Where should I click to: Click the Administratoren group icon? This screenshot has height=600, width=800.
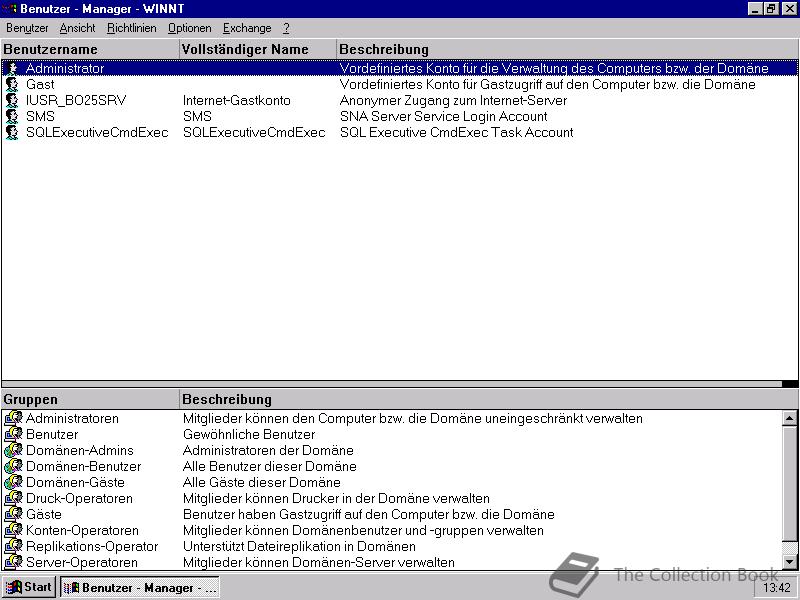pos(13,418)
